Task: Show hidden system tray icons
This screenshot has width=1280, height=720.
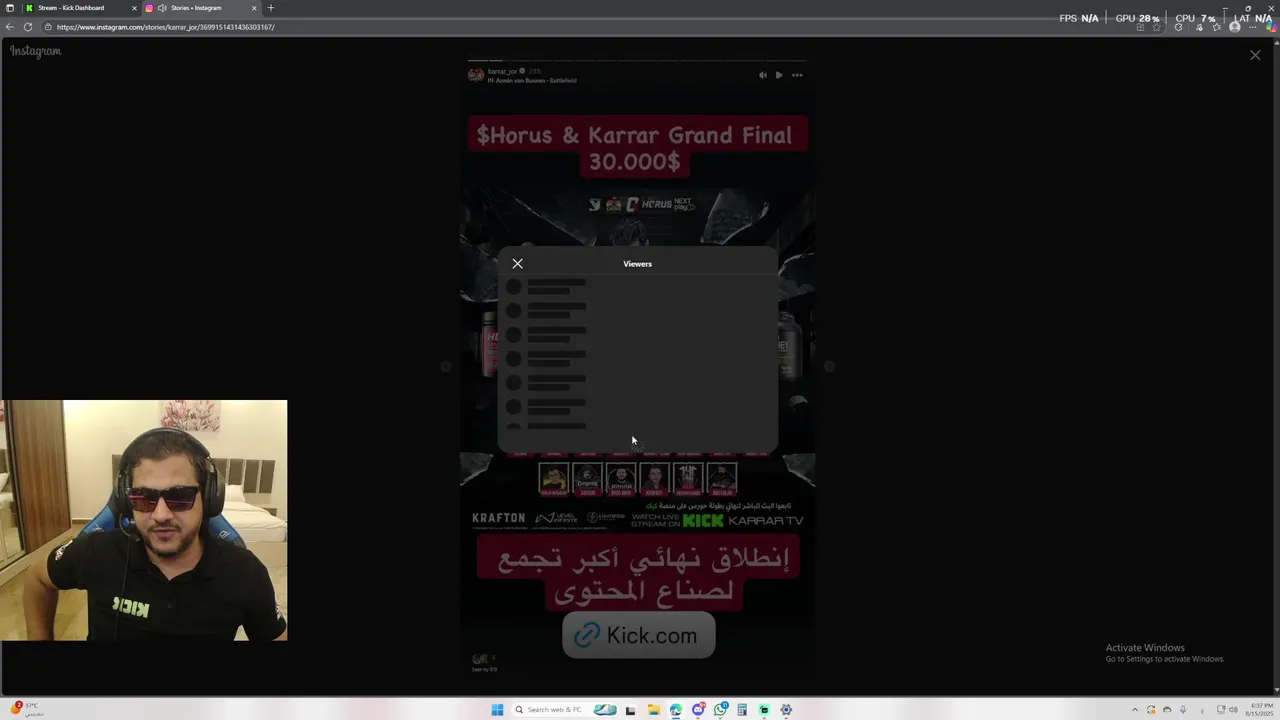Action: coord(1134,710)
